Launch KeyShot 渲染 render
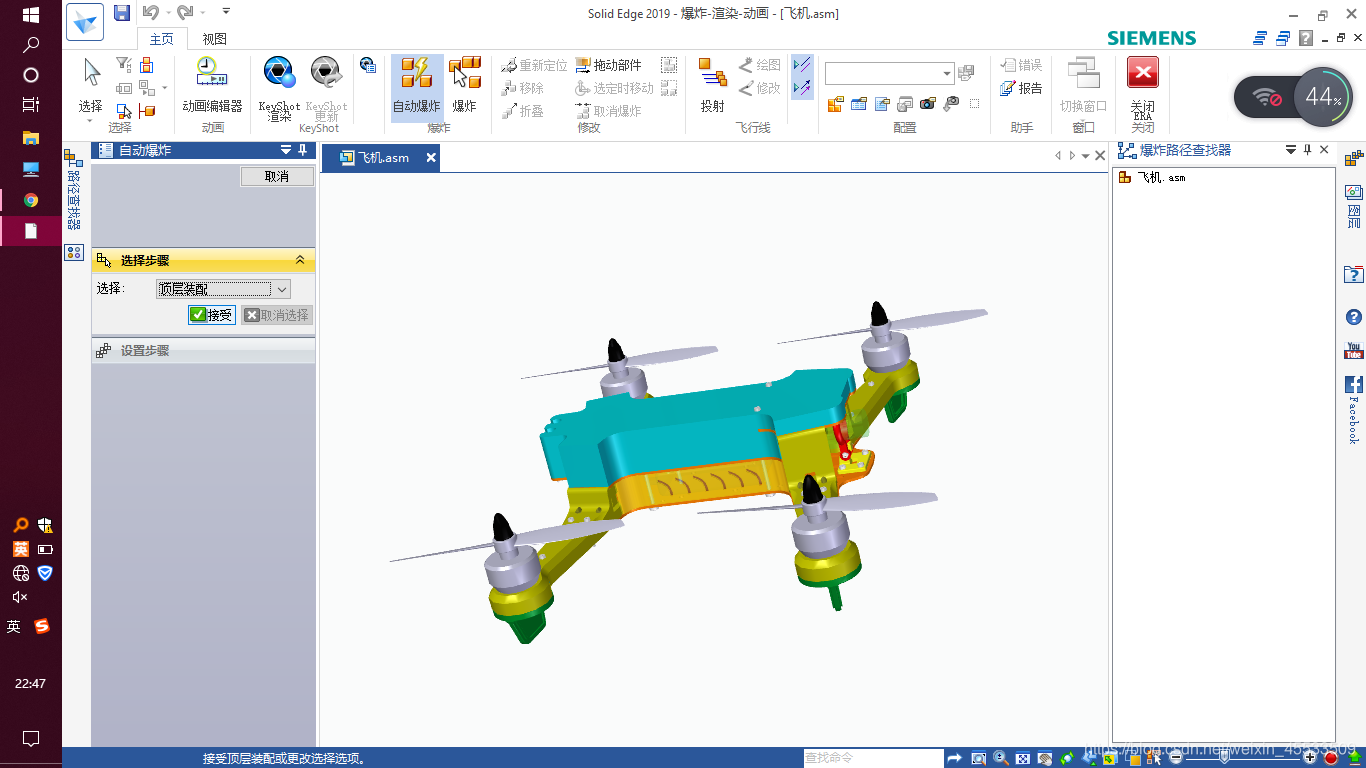The height and width of the screenshot is (768, 1366). click(x=279, y=88)
